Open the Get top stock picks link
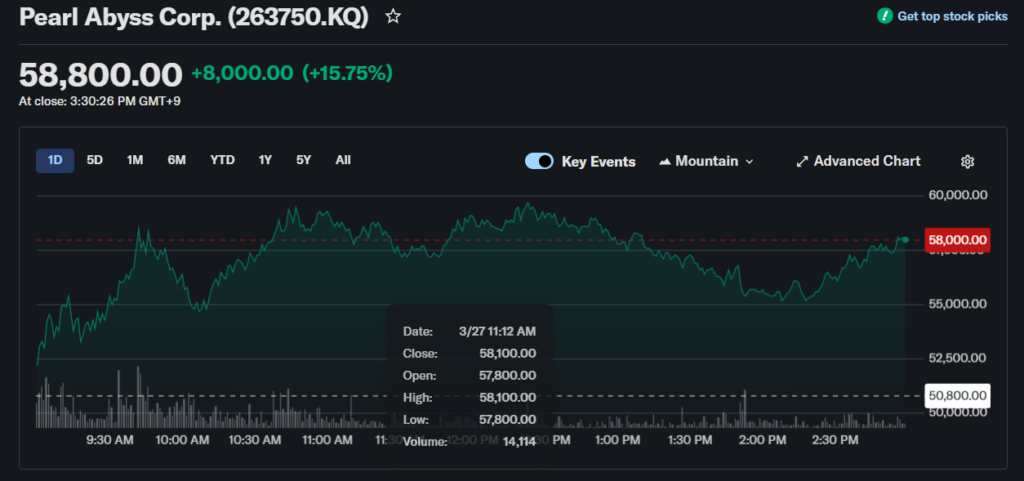This screenshot has height=481, width=1024. (x=952, y=16)
